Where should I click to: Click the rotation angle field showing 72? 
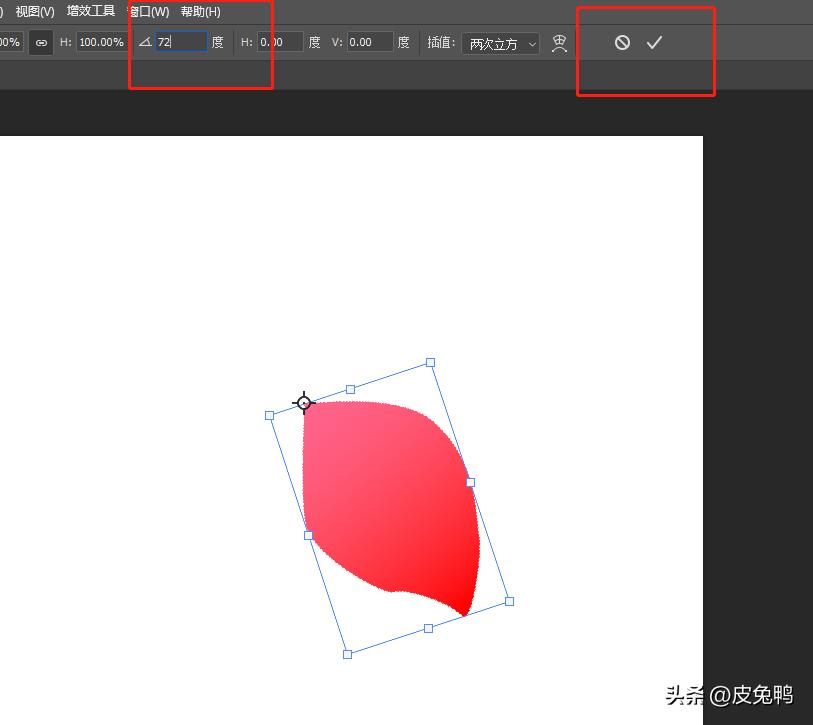pos(180,42)
